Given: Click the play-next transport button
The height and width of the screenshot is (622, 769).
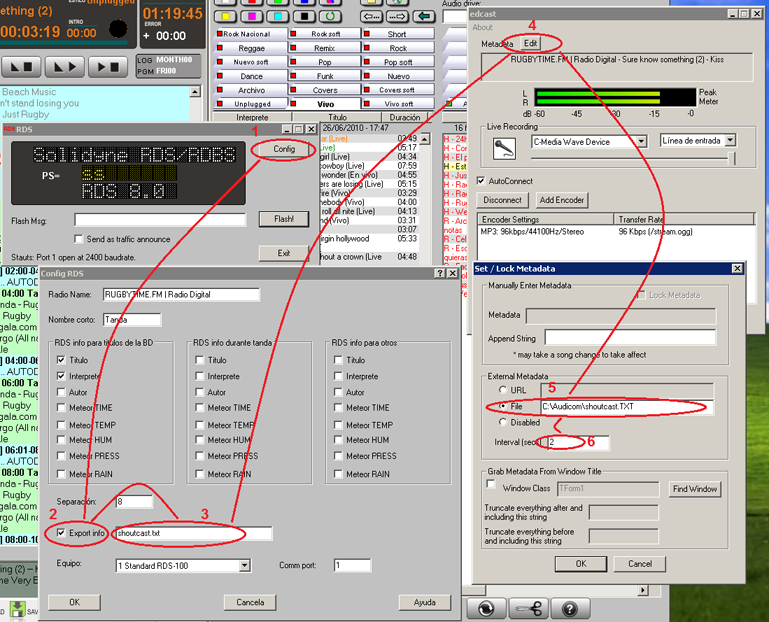Looking at the screenshot, I should pos(65,66).
